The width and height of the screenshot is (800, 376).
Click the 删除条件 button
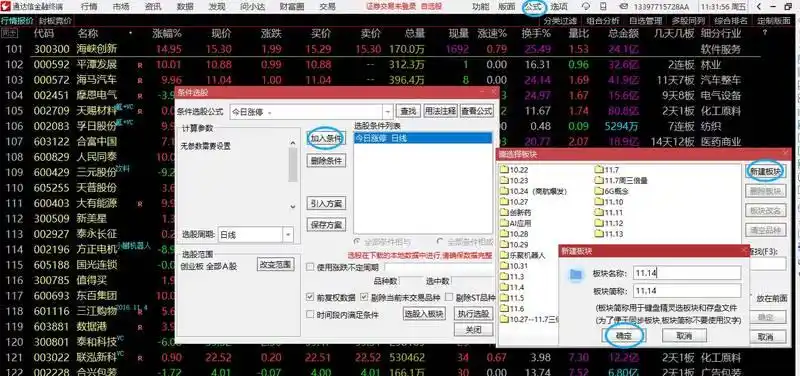(x=327, y=161)
